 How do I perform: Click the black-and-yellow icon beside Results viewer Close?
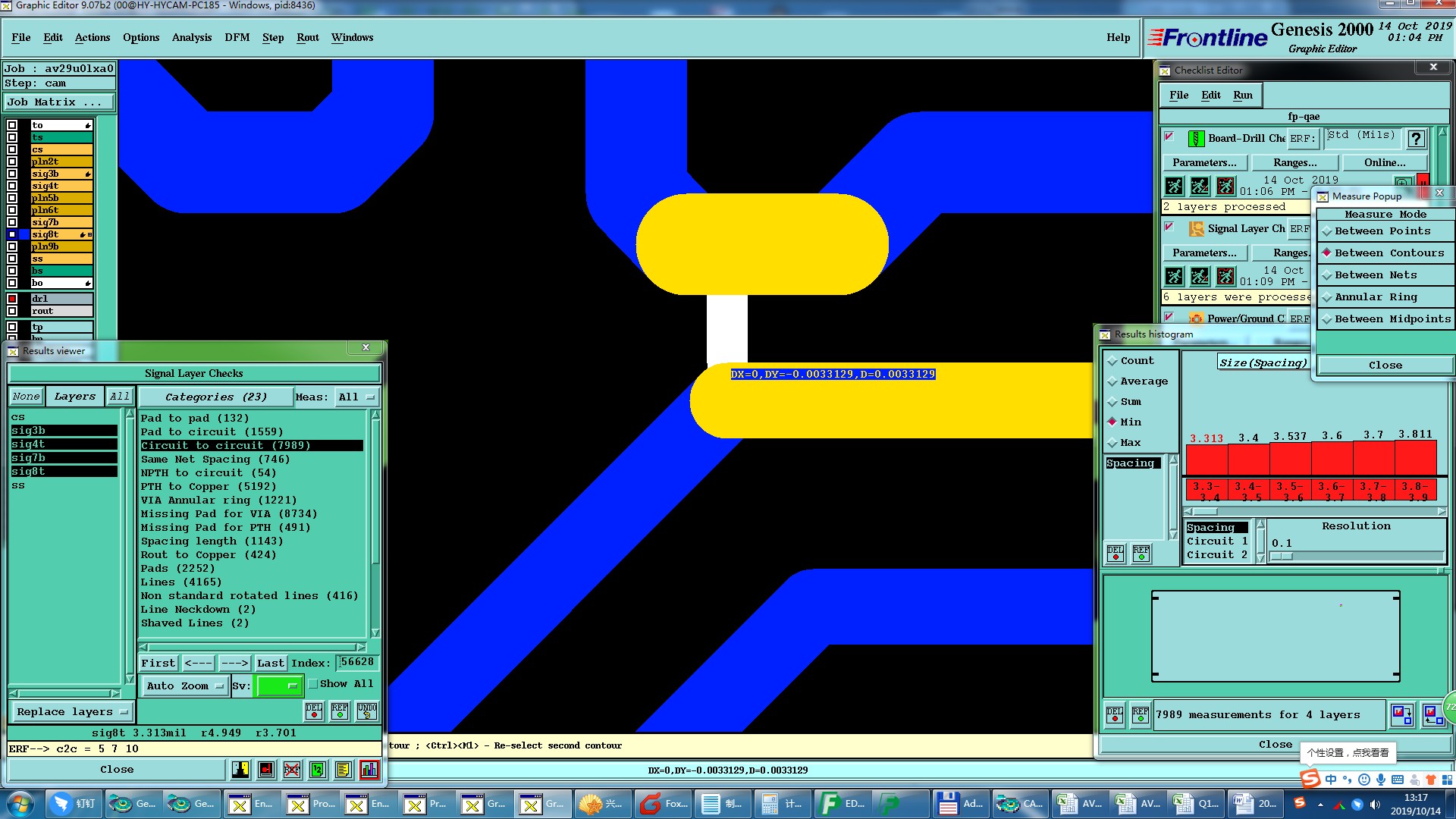point(240,770)
